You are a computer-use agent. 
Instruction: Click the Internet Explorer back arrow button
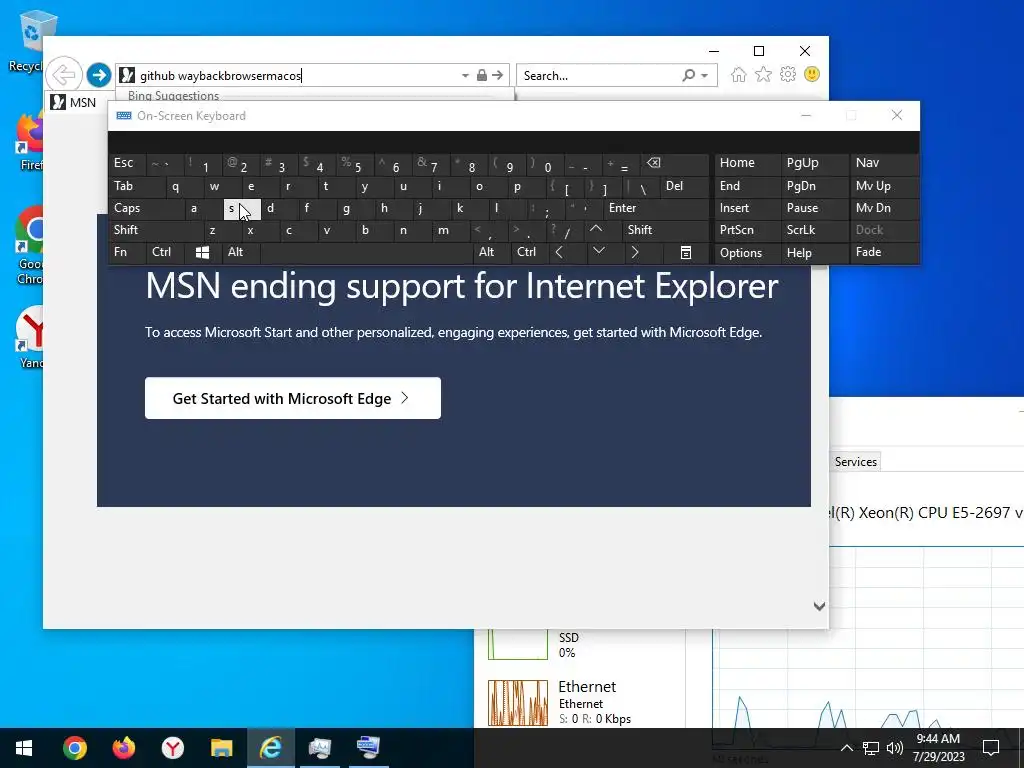pos(64,75)
